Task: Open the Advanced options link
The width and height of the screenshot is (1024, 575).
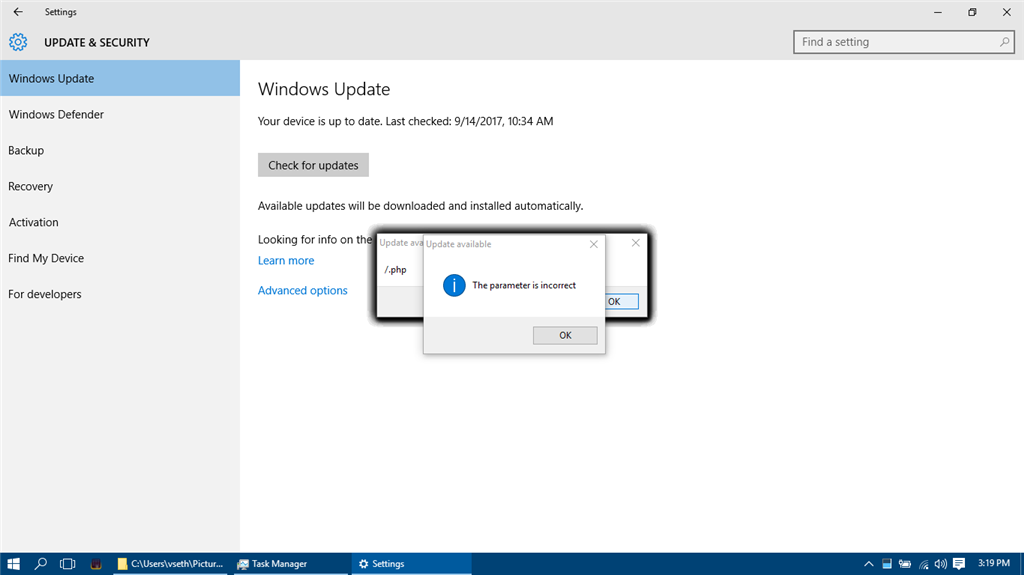Action: 302,291
